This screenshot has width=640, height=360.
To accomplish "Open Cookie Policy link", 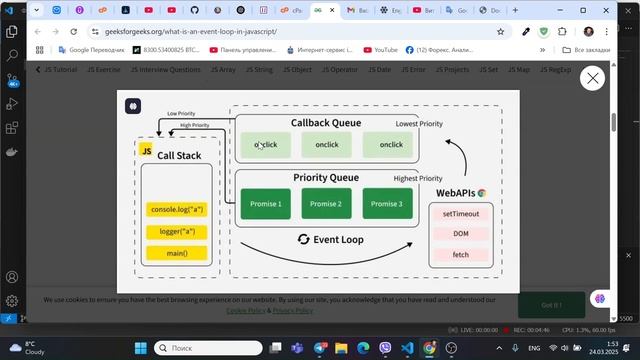I will (x=245, y=311).
